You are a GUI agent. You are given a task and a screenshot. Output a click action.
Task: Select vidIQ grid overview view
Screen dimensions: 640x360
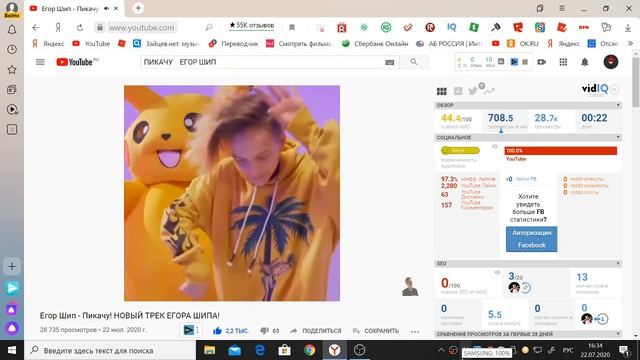(442, 91)
